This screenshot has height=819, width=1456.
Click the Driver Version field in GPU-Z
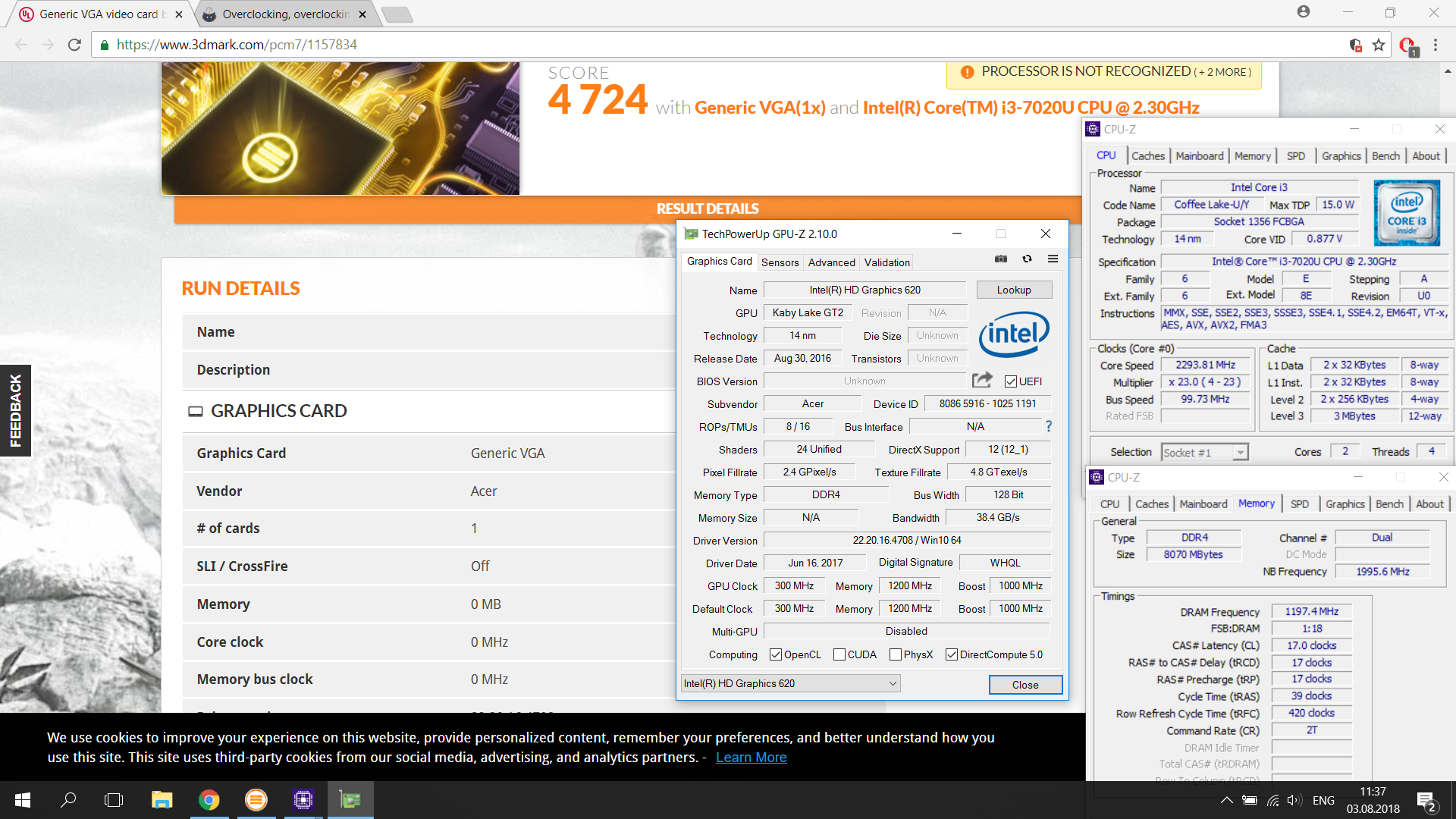(906, 540)
